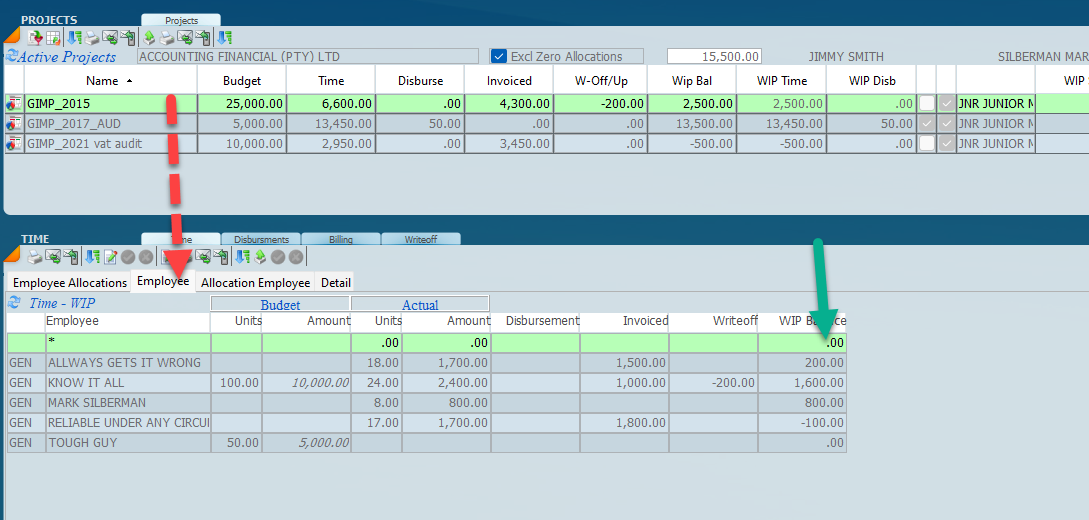
Task: Click the refresh icon beside Time - WIP
Action: click(14, 303)
